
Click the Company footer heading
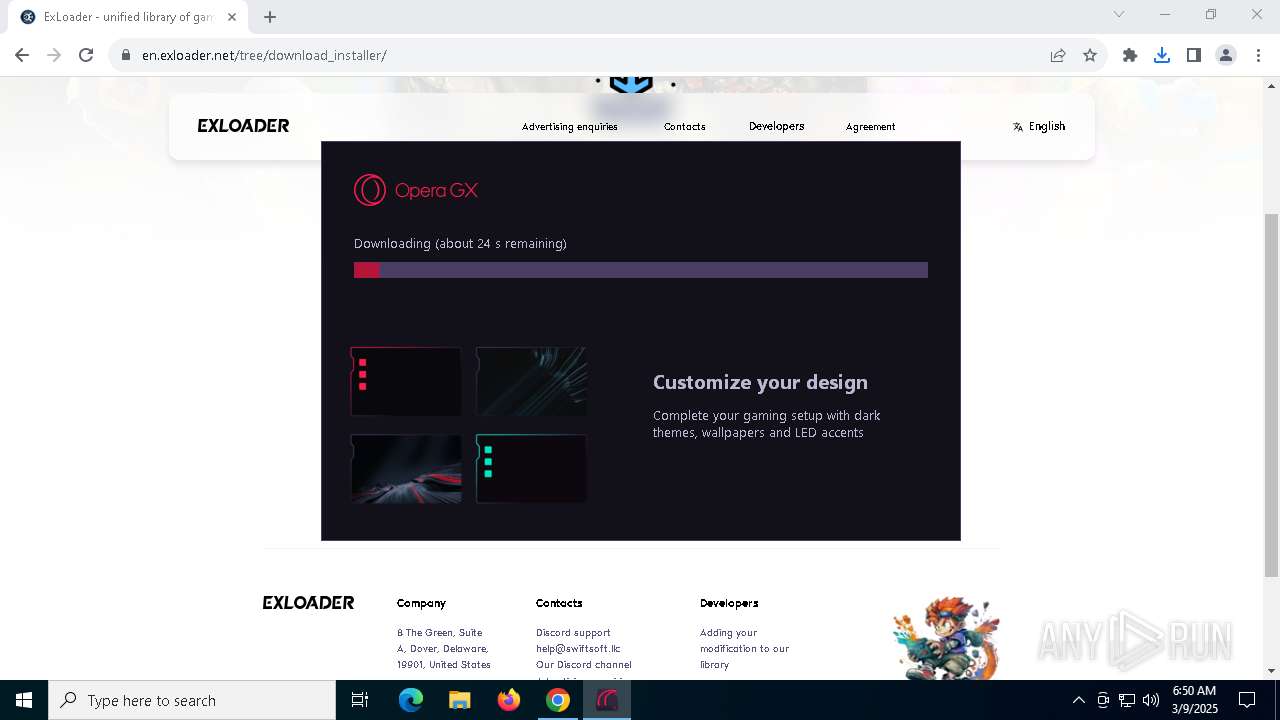[421, 603]
